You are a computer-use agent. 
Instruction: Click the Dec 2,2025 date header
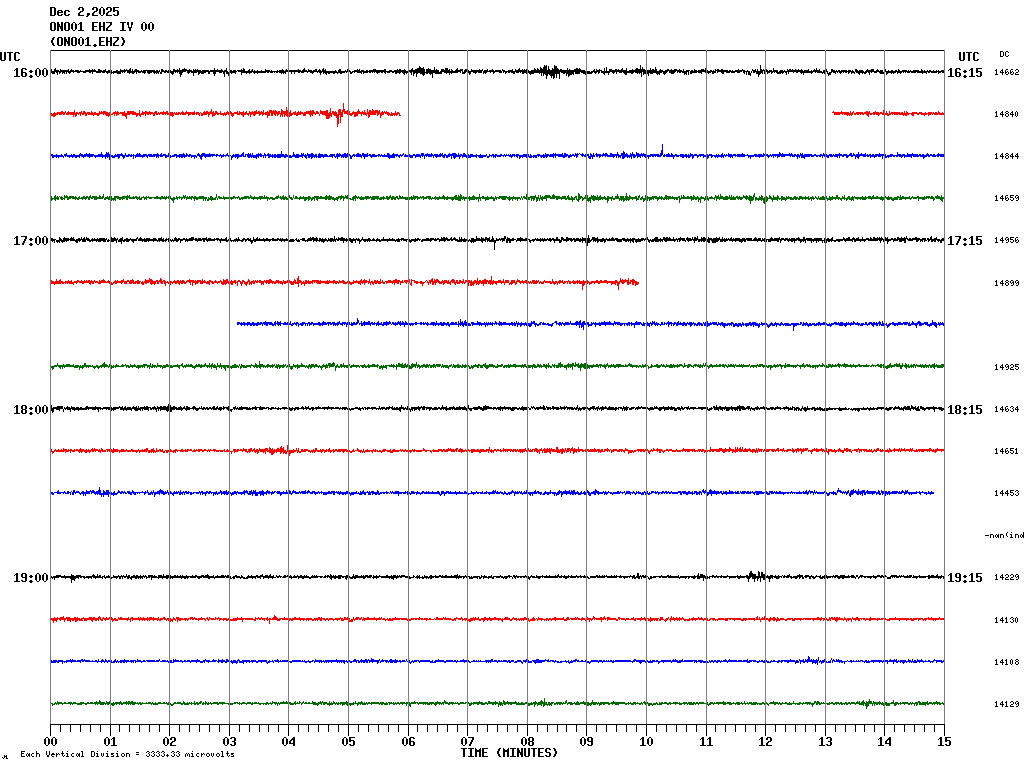click(83, 12)
